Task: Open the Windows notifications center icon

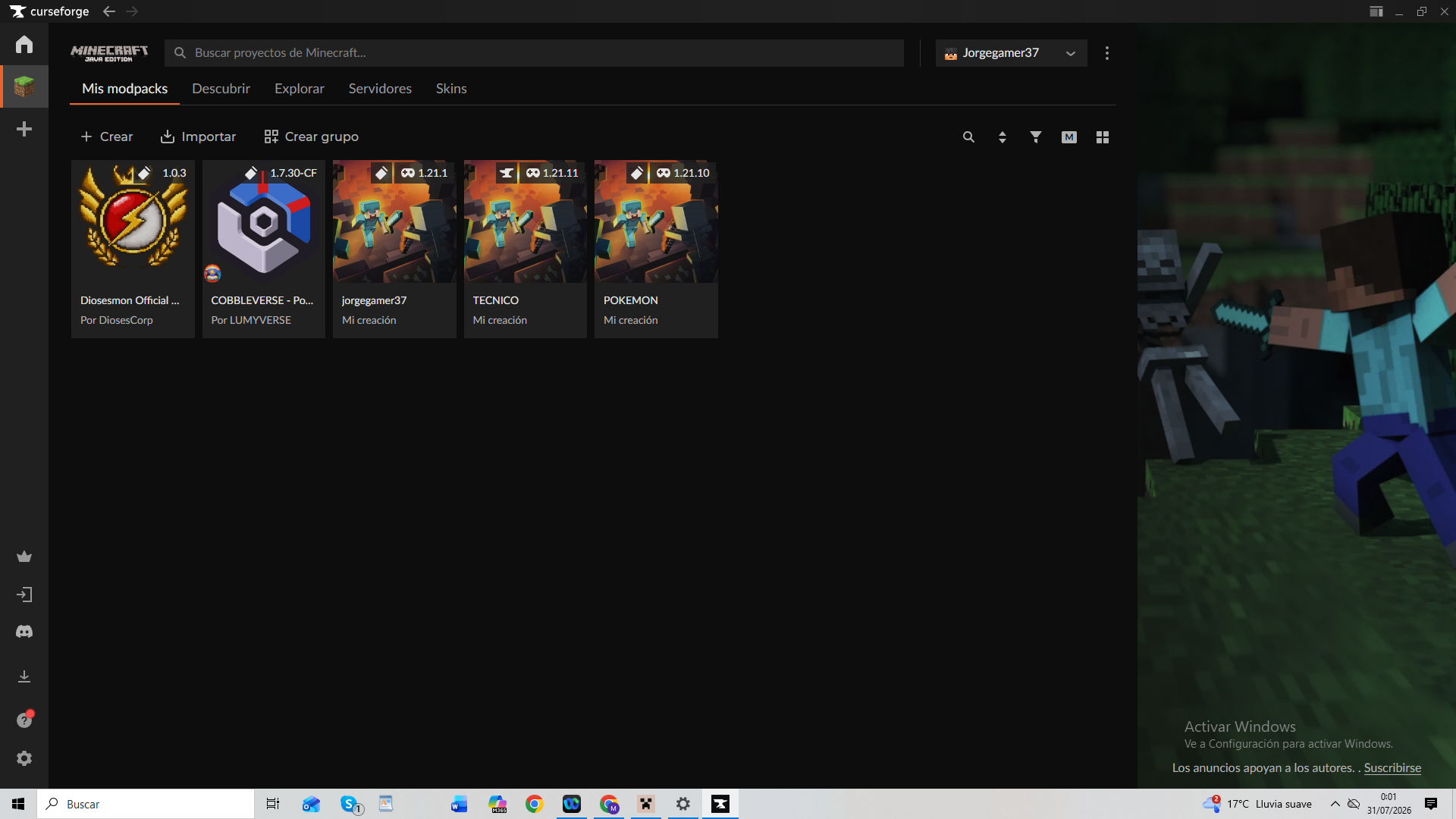Action: [1431, 804]
